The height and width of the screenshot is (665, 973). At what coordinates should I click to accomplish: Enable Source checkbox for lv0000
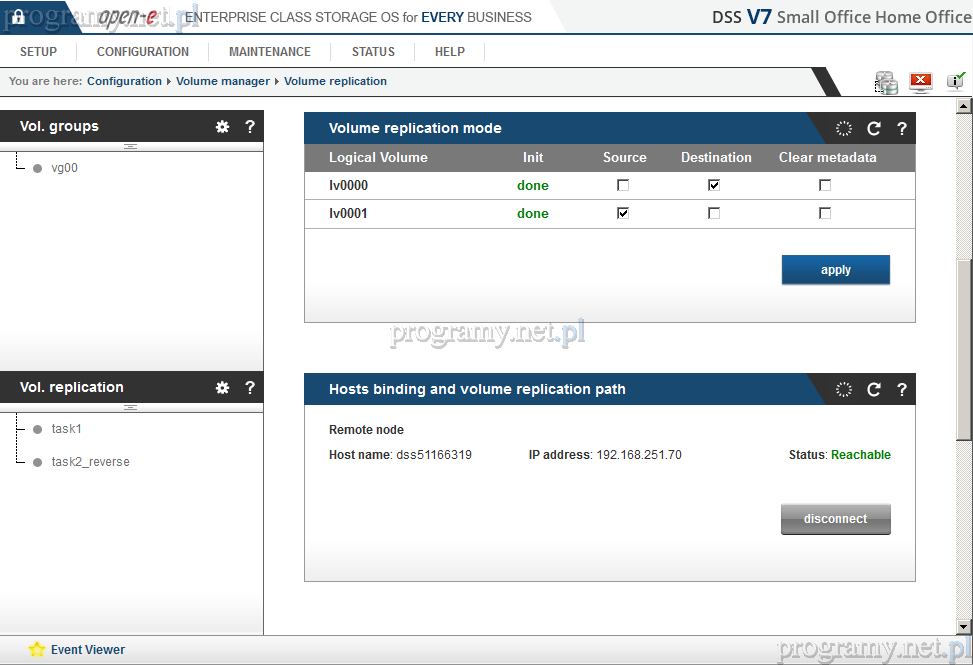(623, 185)
